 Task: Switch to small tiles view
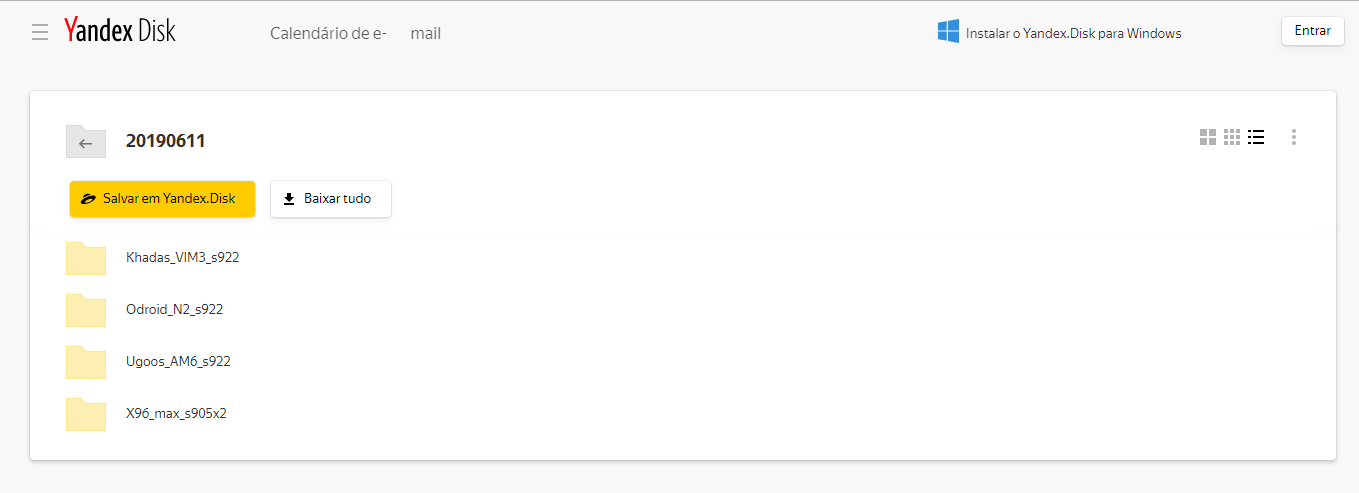coord(1232,137)
